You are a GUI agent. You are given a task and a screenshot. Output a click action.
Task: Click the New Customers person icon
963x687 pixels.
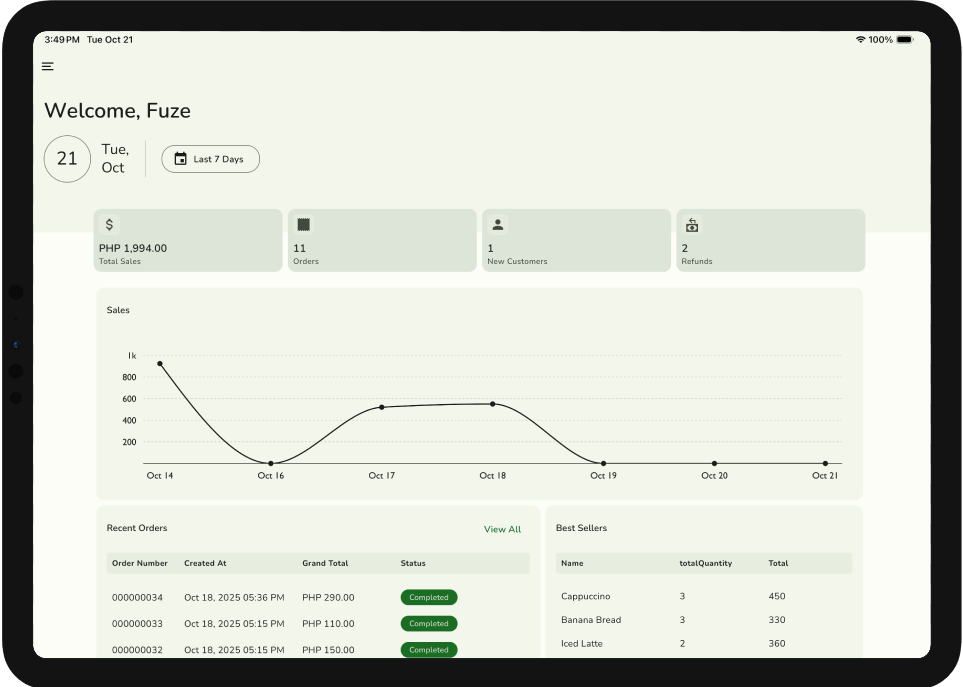click(498, 225)
